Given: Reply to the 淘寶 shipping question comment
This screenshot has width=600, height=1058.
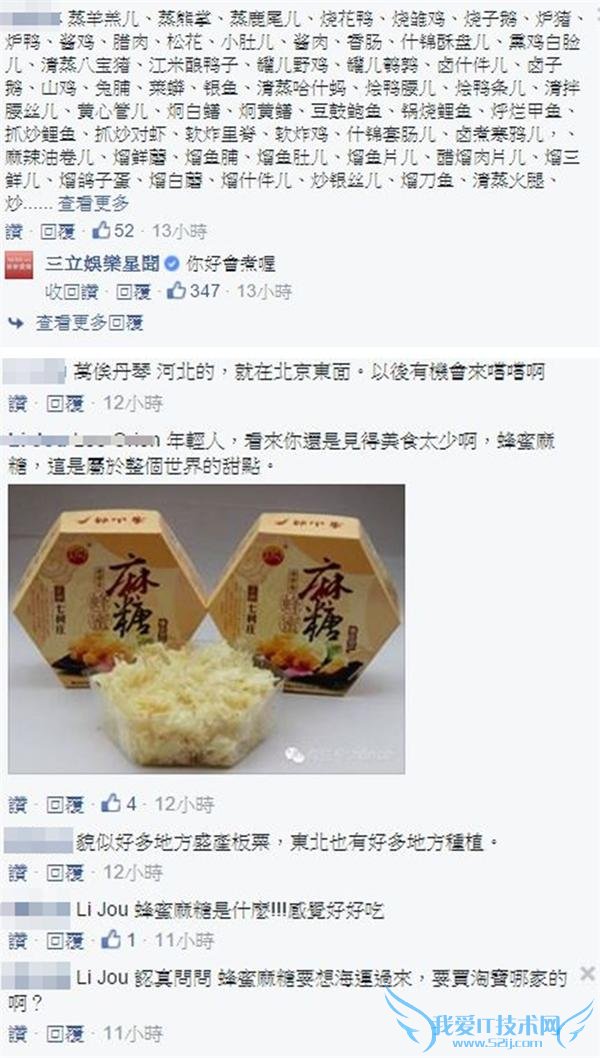Looking at the screenshot, I should coord(65,1033).
